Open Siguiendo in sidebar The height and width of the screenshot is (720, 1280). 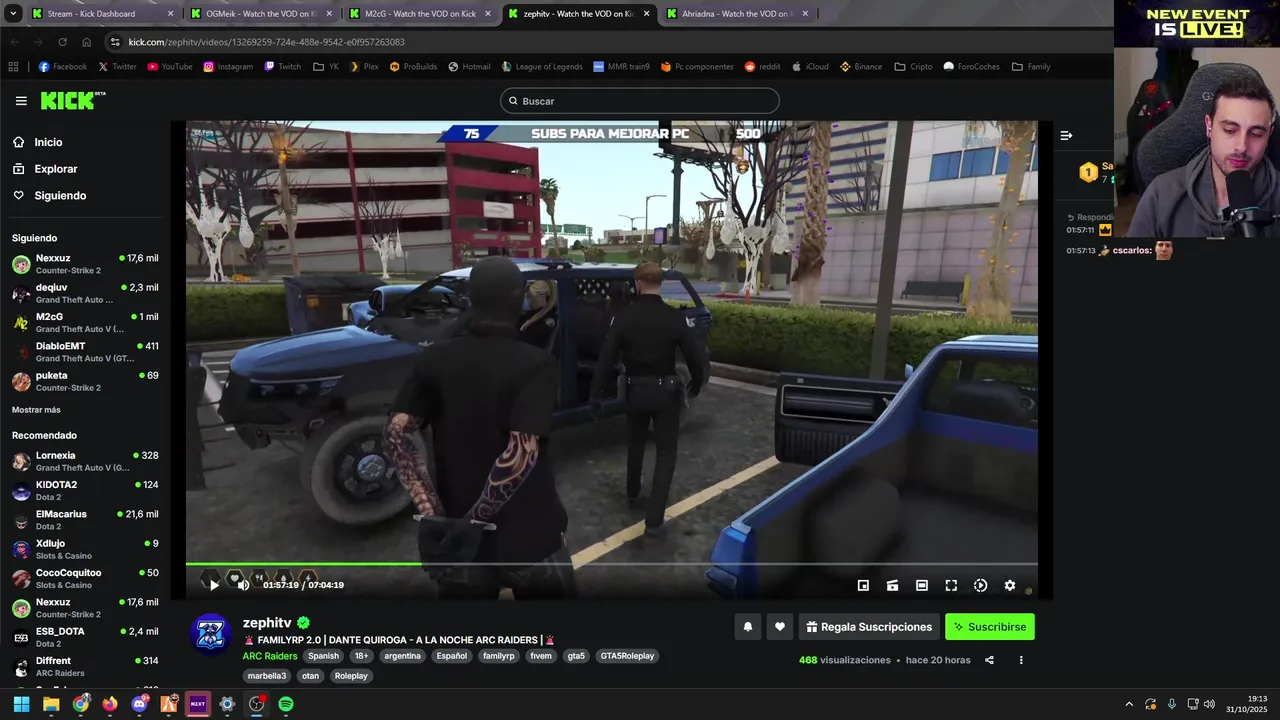(60, 196)
